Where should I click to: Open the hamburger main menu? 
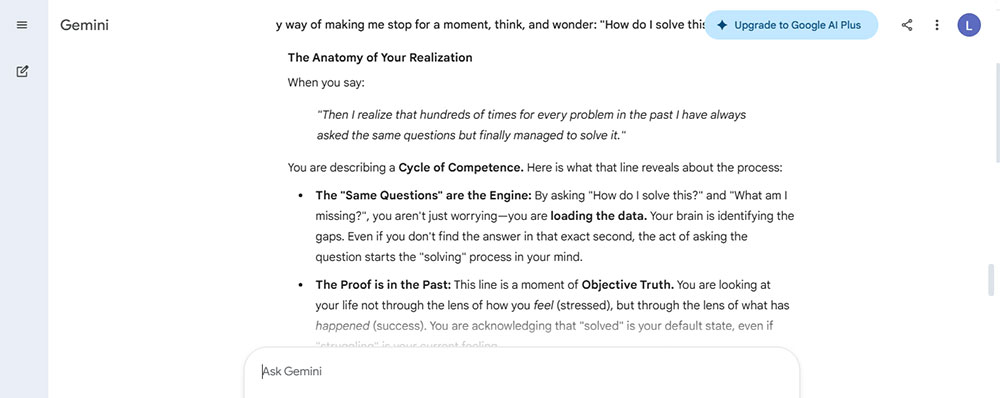click(x=22, y=25)
